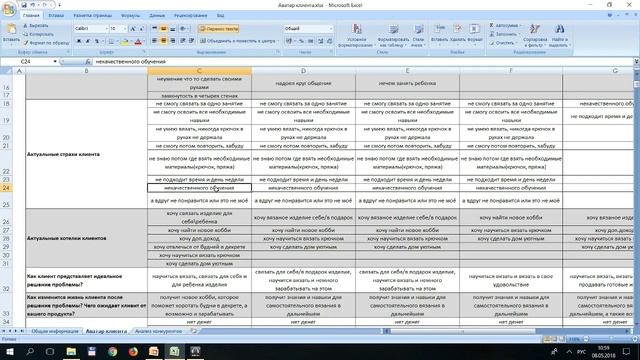
Task: Apply comma style (000) number format
Action: (x=311, y=41)
